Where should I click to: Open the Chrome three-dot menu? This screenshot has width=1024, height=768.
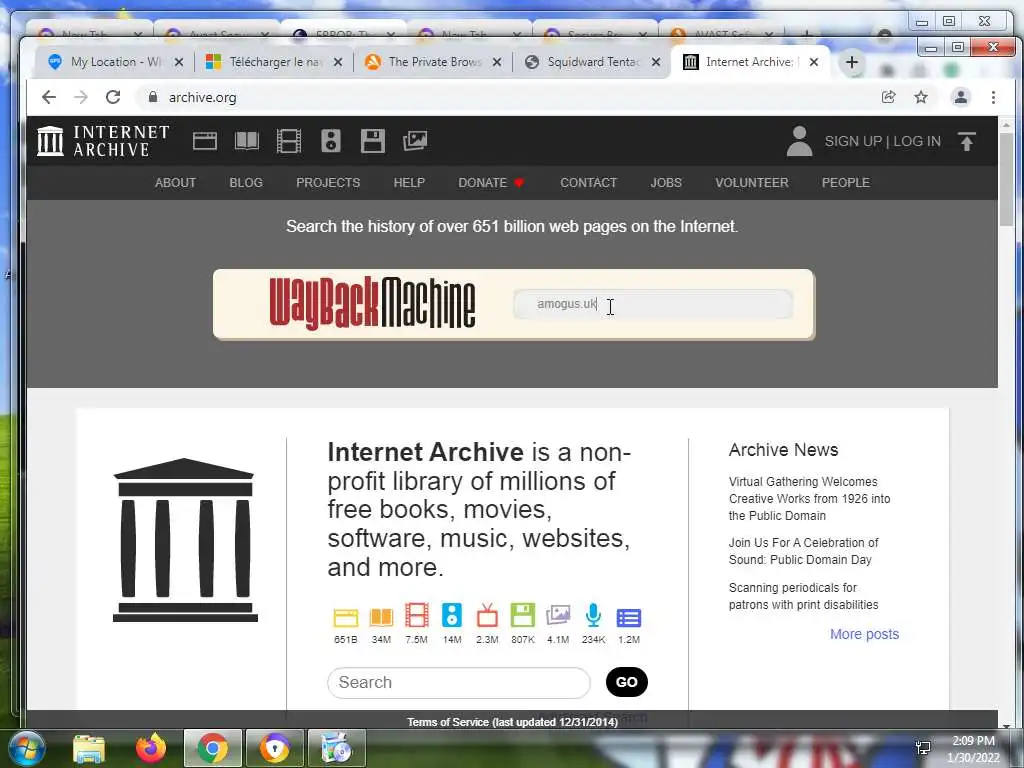point(993,97)
